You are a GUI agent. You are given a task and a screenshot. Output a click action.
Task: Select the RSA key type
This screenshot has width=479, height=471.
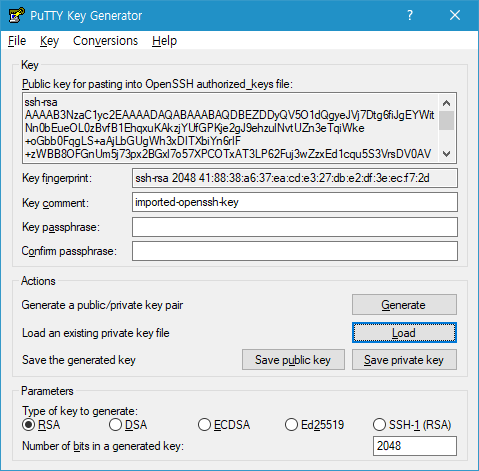pos(41,425)
